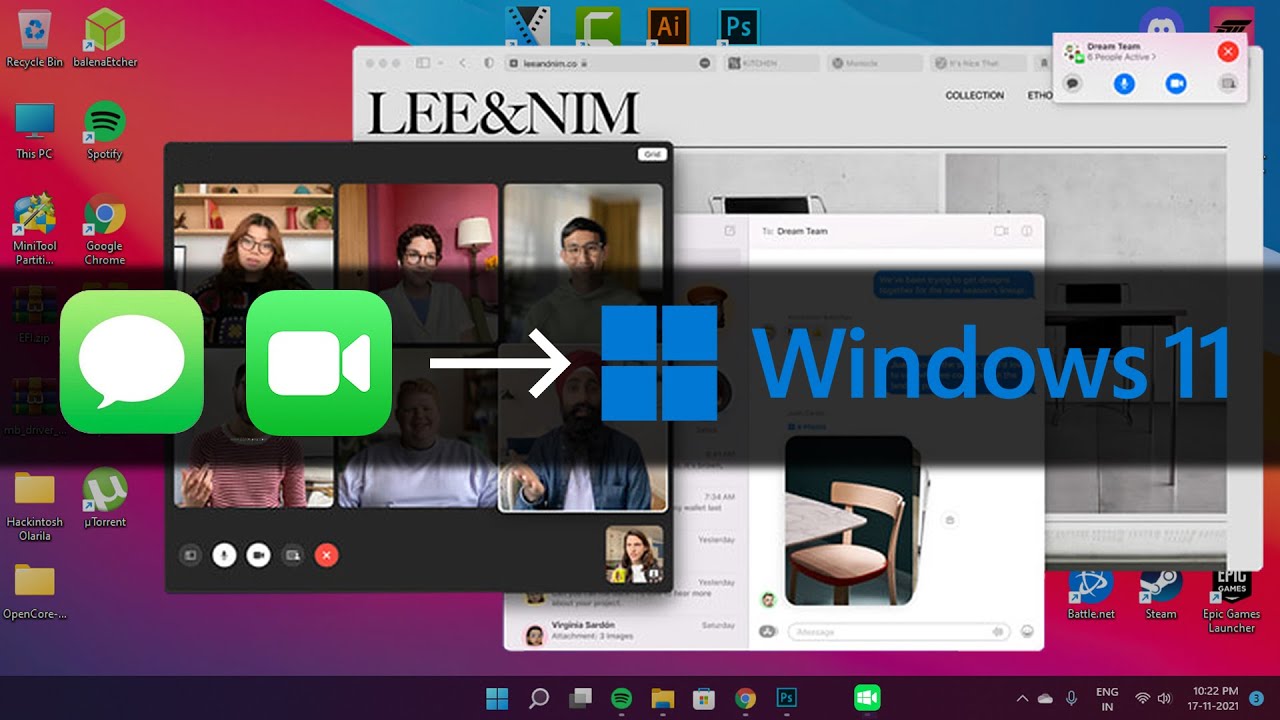Launch the Steam desktop shortcut

tap(1161, 594)
